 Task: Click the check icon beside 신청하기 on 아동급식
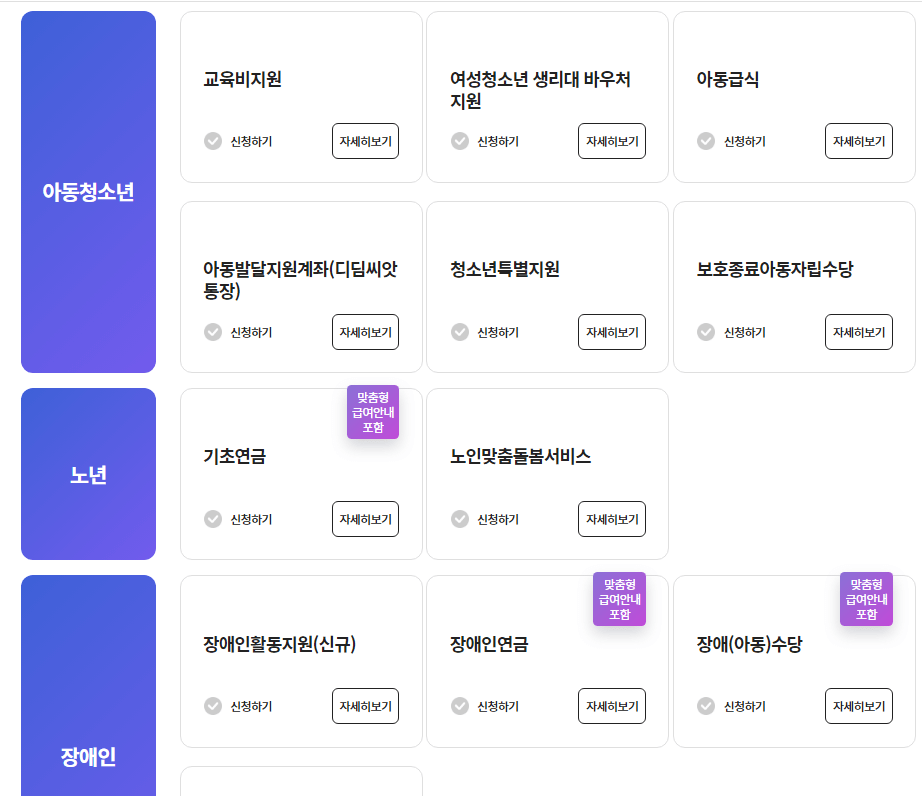point(705,141)
